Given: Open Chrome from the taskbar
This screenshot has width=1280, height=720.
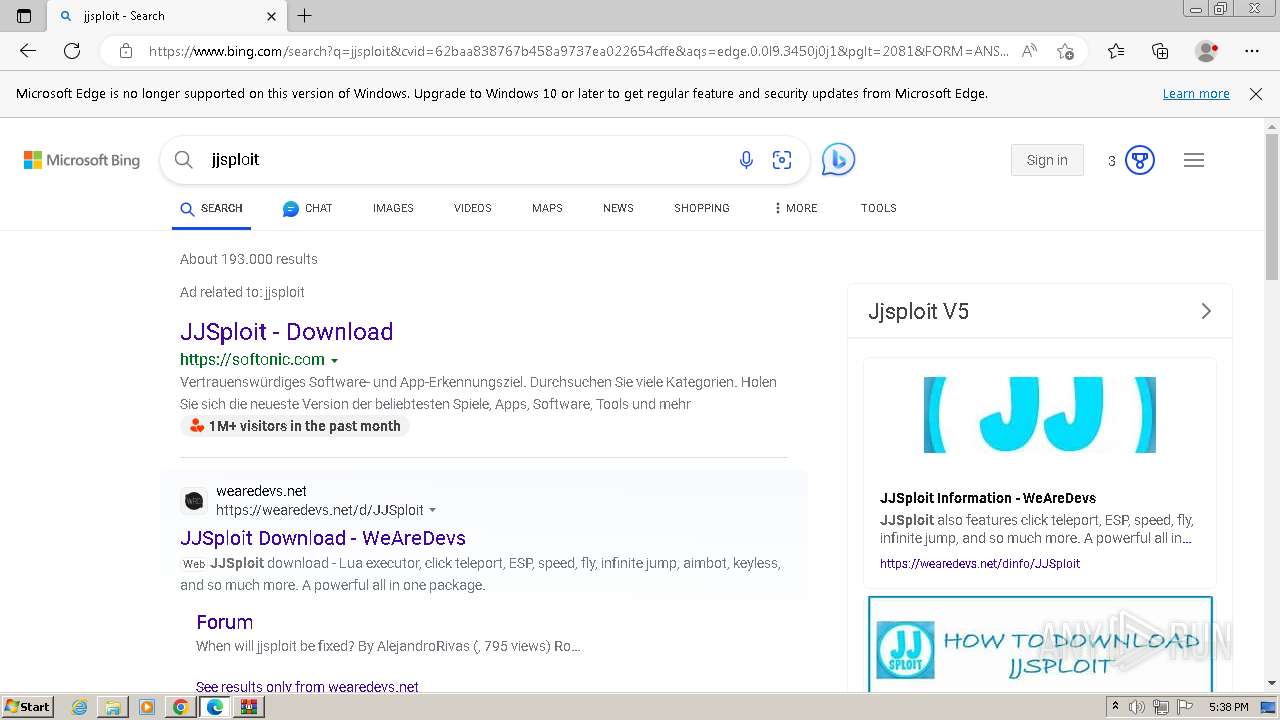Looking at the screenshot, I should [x=180, y=707].
